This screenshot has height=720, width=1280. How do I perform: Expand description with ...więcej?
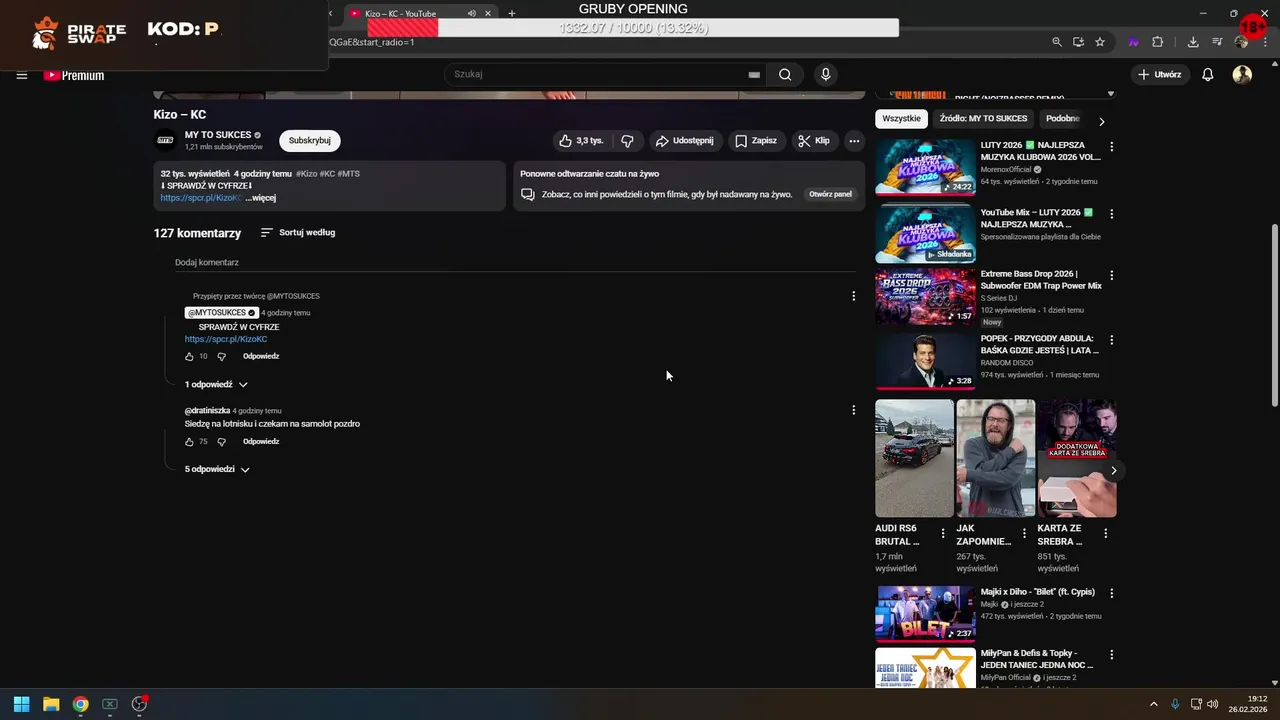pos(261,198)
